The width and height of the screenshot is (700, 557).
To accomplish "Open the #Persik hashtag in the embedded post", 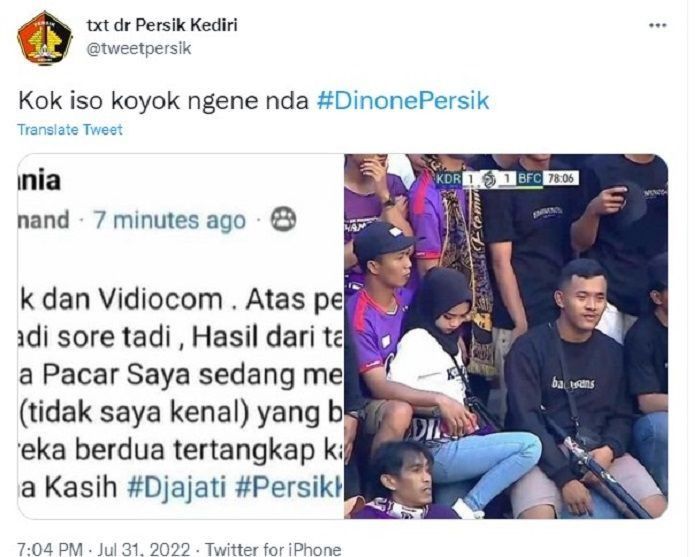I will (289, 487).
